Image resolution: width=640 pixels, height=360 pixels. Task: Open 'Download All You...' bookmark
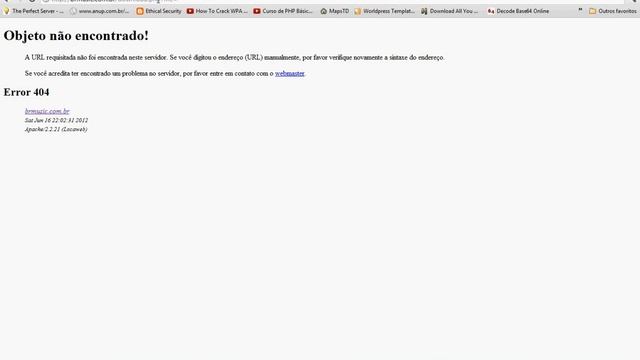tap(449, 11)
